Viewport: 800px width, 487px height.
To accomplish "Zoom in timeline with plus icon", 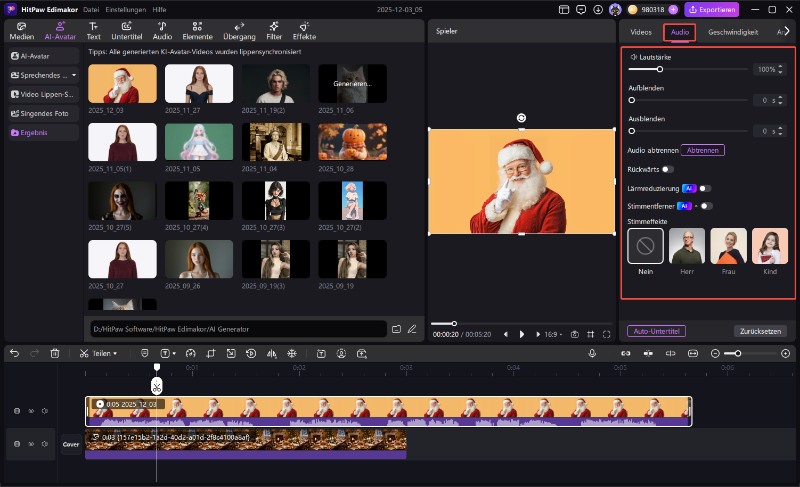I will click(786, 353).
